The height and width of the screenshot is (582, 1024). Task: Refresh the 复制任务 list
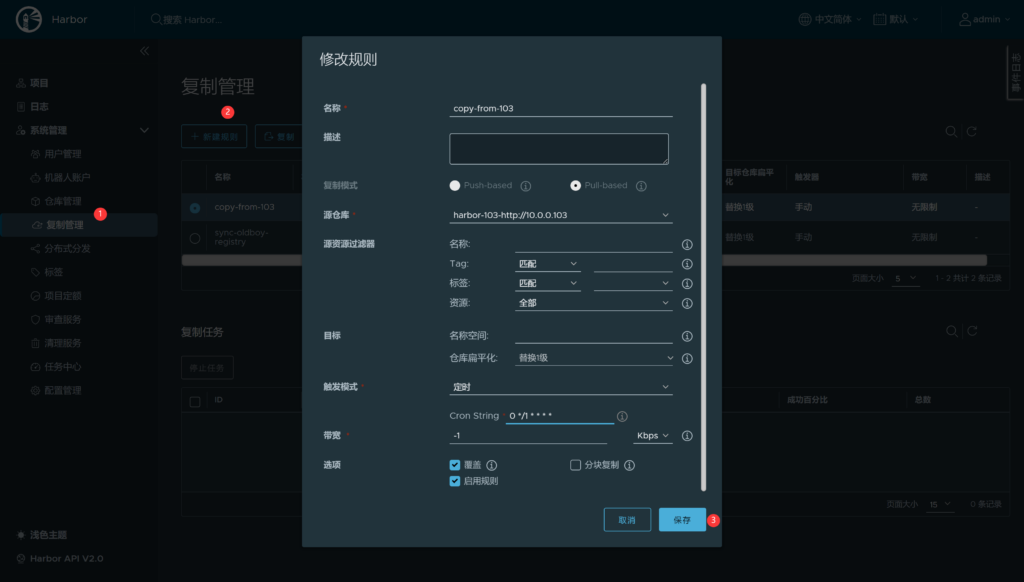(972, 332)
